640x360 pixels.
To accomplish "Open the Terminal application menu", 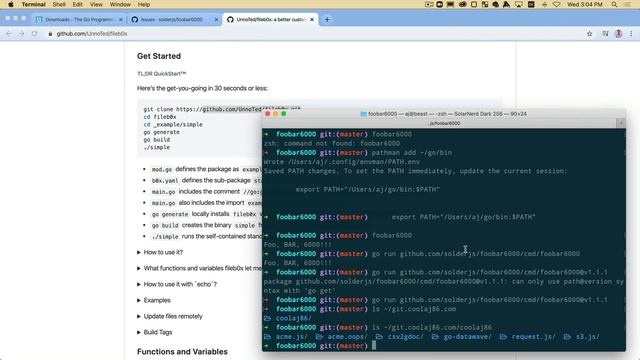I will pyautogui.click(x=33, y=4).
